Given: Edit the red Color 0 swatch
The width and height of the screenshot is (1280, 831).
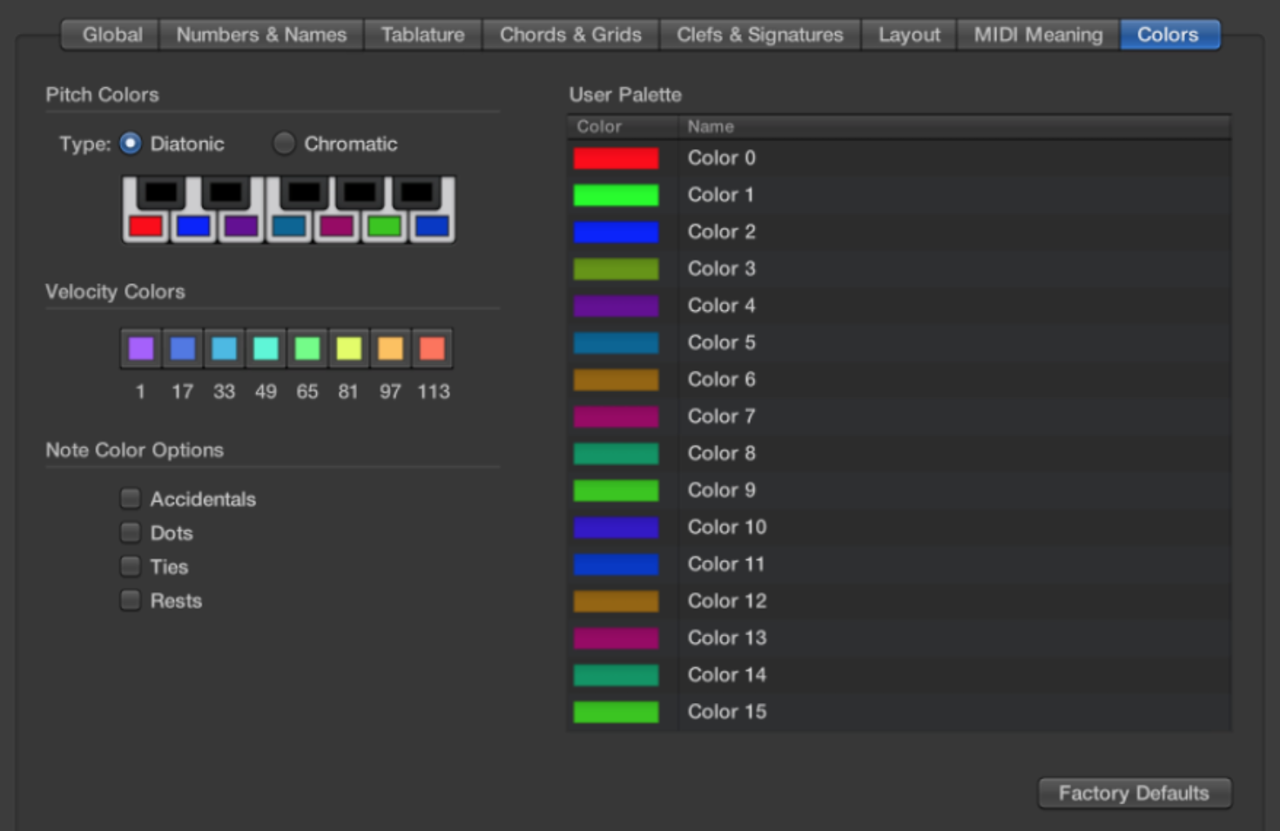Looking at the screenshot, I should [615, 158].
